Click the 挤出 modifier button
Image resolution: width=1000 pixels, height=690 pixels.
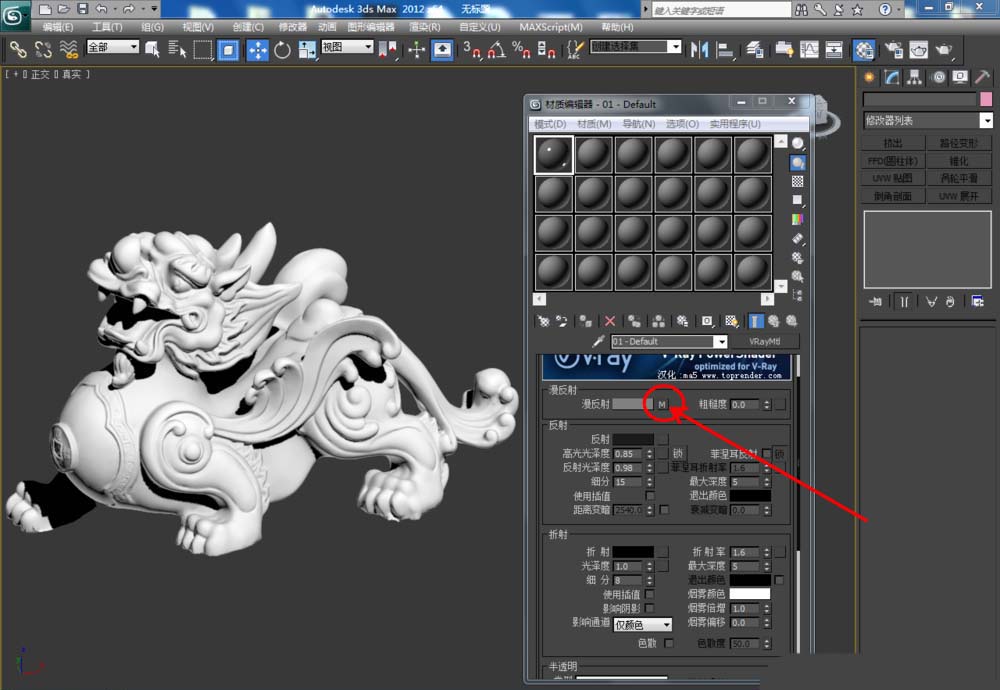(x=893, y=143)
